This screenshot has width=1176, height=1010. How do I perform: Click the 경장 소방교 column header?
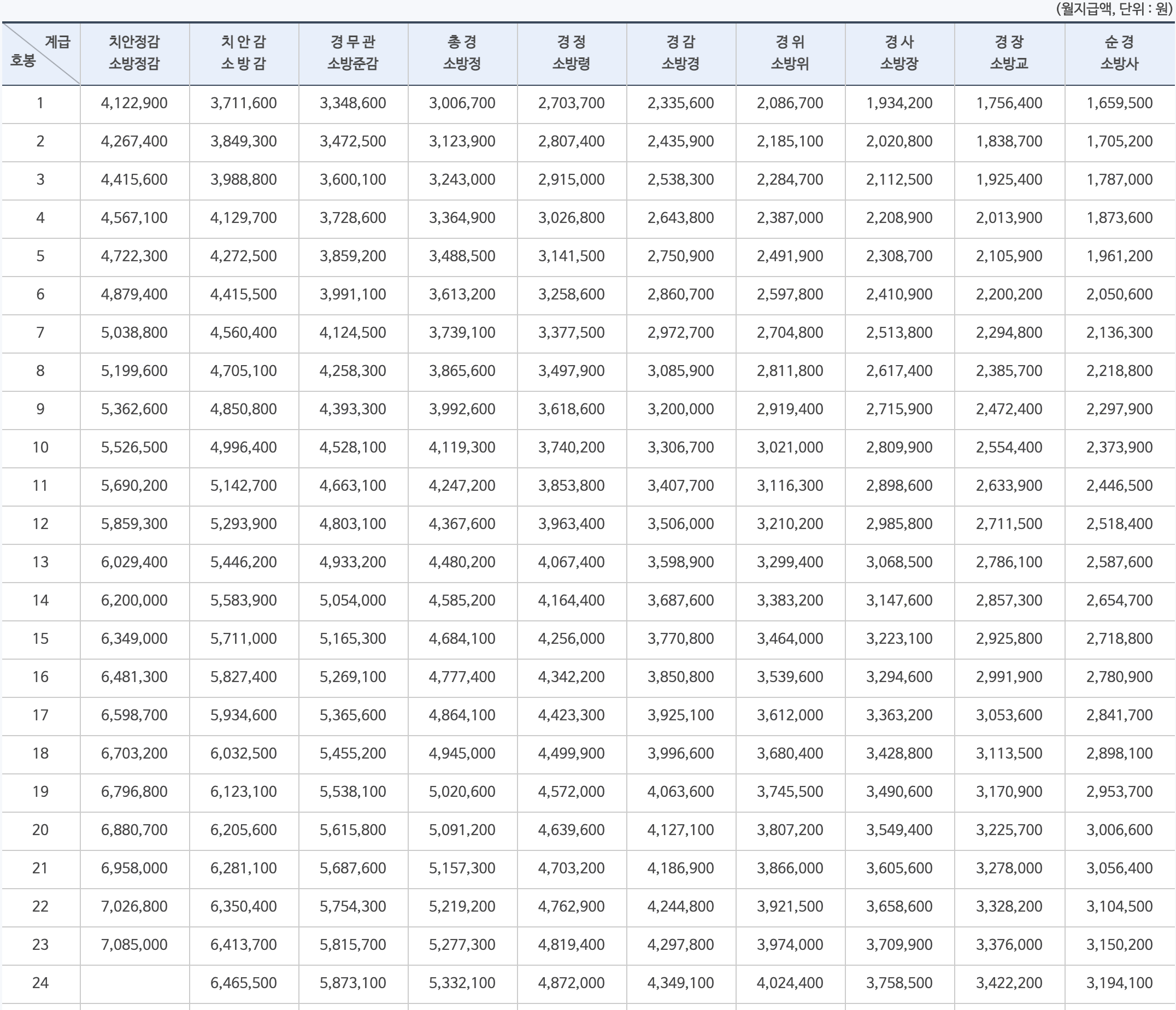1009,53
